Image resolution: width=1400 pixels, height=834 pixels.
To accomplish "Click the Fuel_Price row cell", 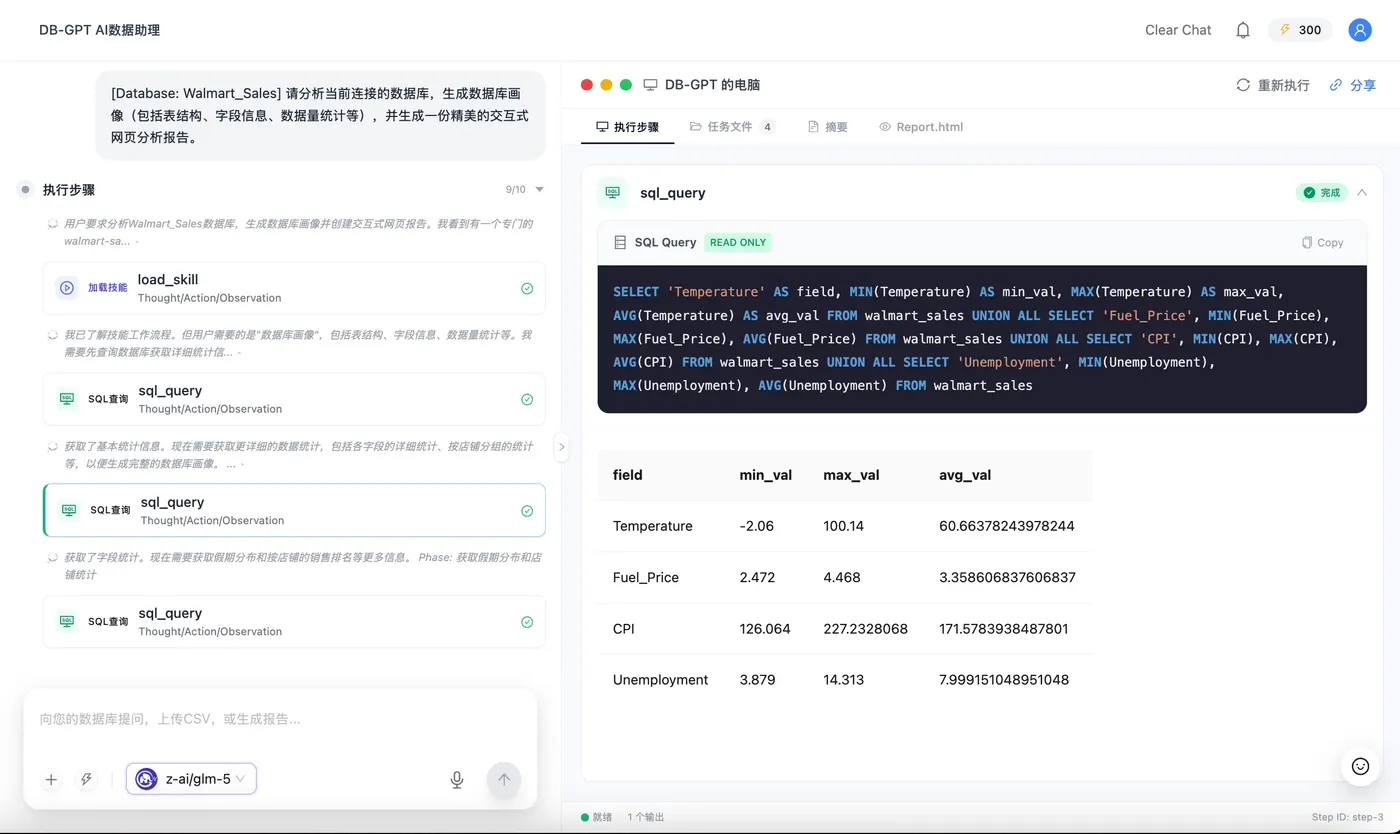I will [x=646, y=577].
